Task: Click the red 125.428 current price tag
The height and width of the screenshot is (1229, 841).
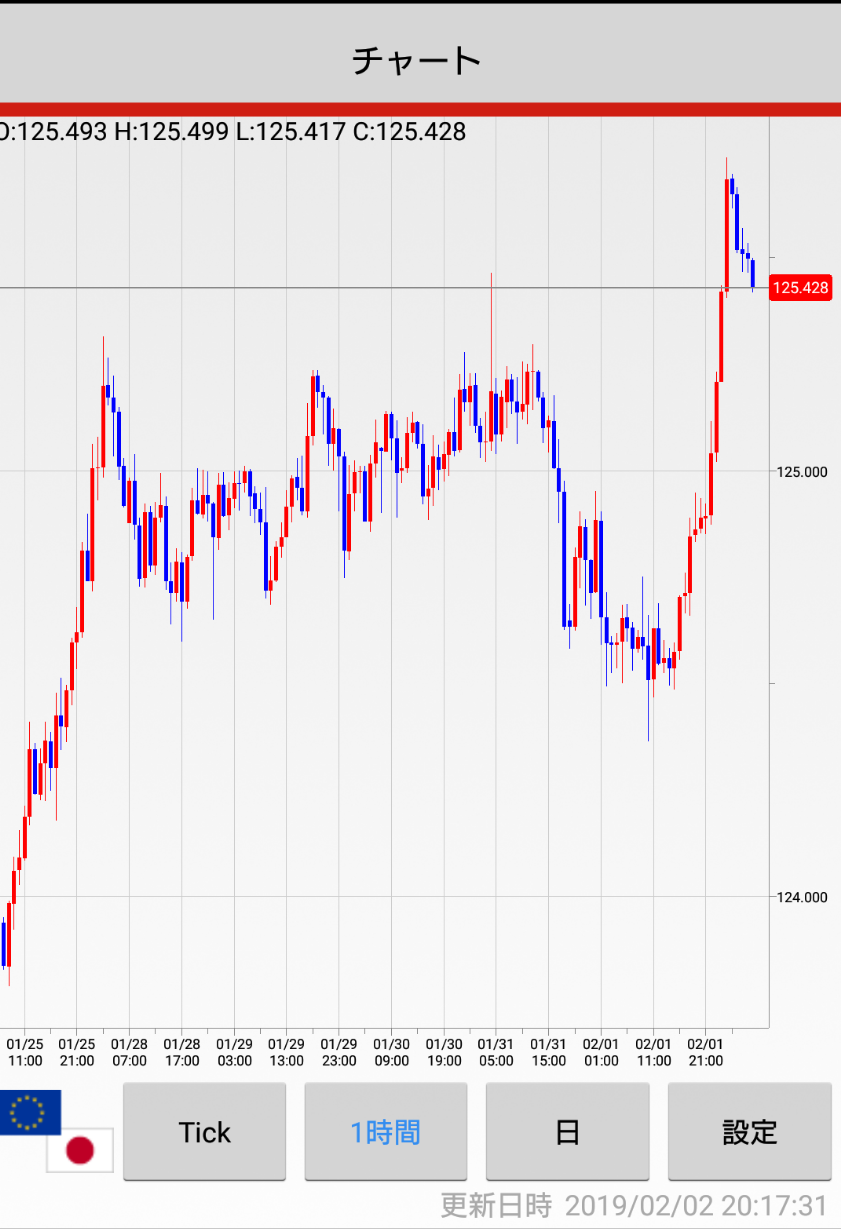Action: [x=800, y=288]
